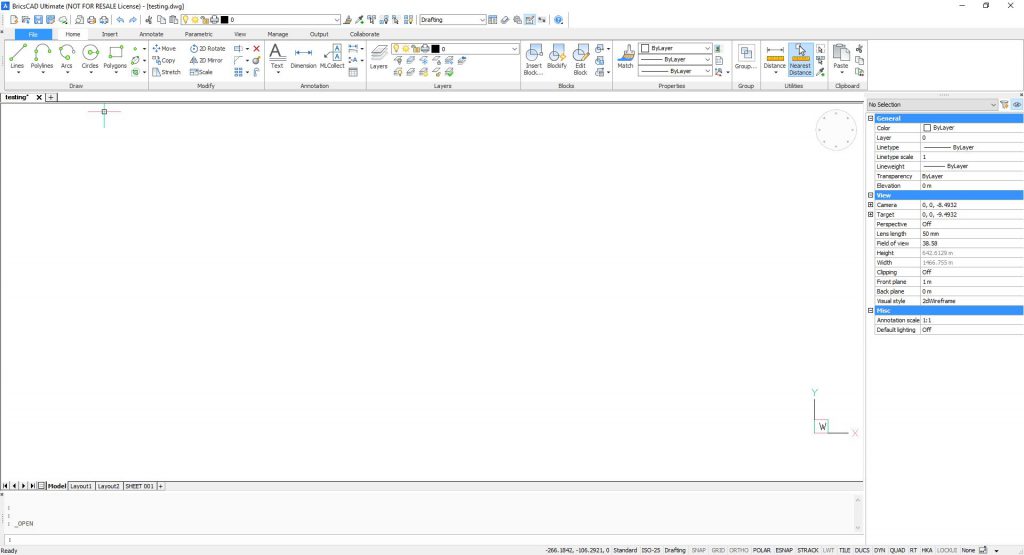This screenshot has height=555, width=1024.
Task: Open the ribbon Layers panel layer dropdown
Action: click(x=515, y=49)
